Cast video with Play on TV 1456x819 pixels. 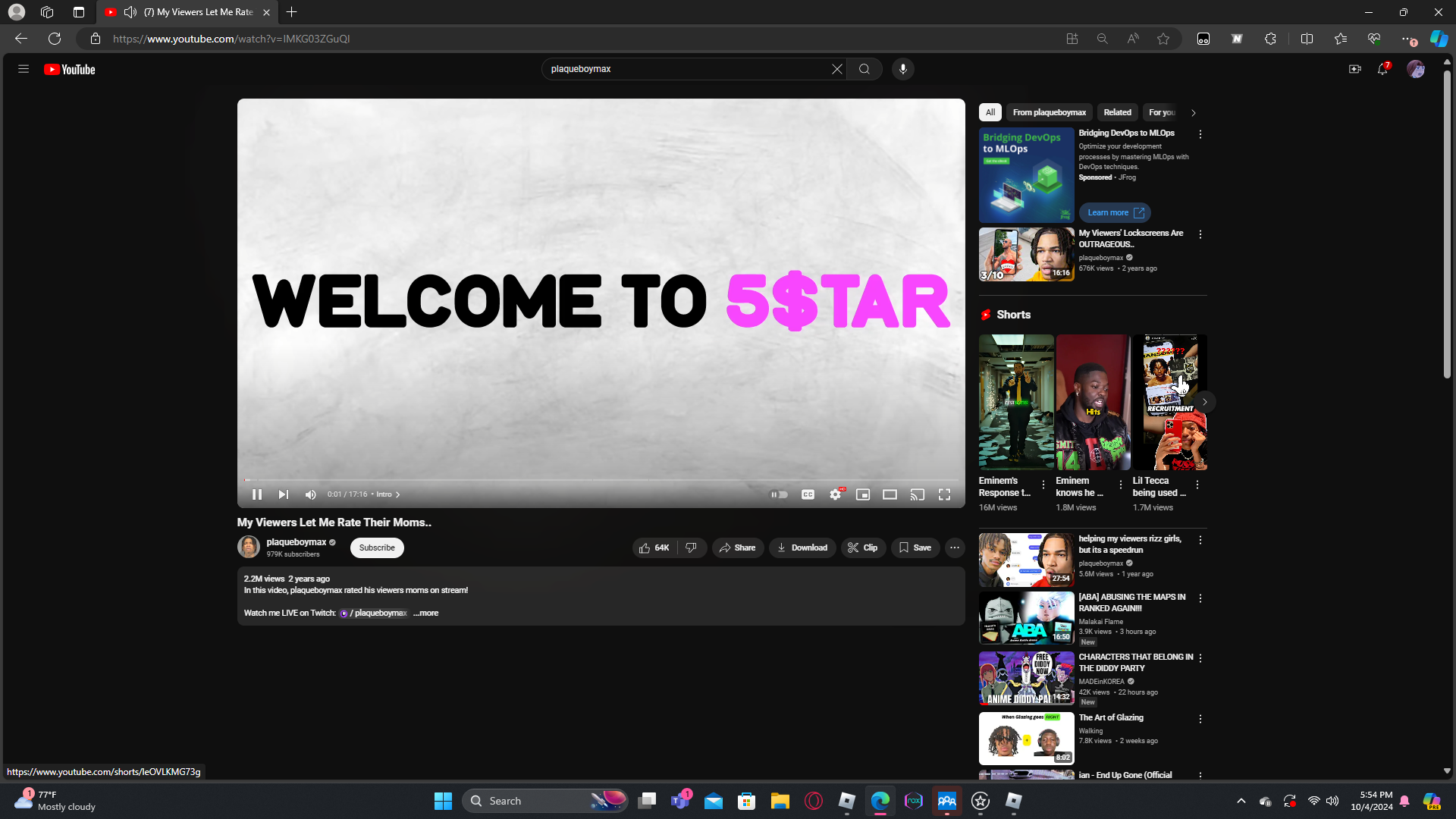click(918, 494)
